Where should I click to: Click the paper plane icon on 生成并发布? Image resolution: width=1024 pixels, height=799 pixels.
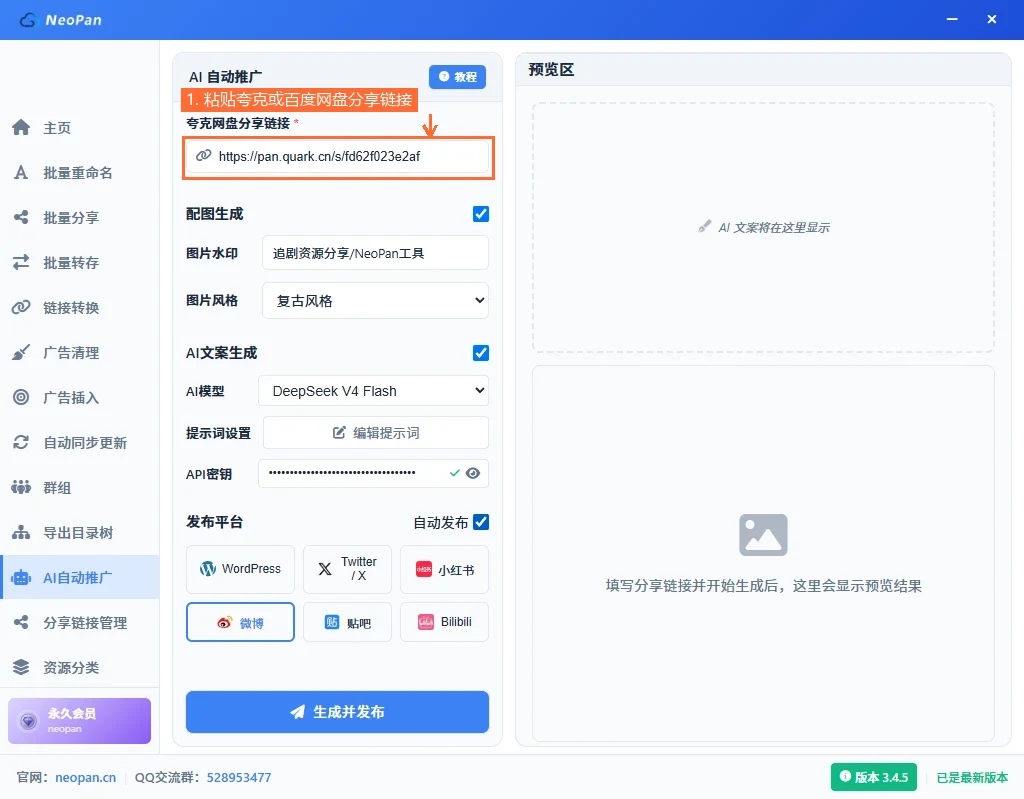298,711
